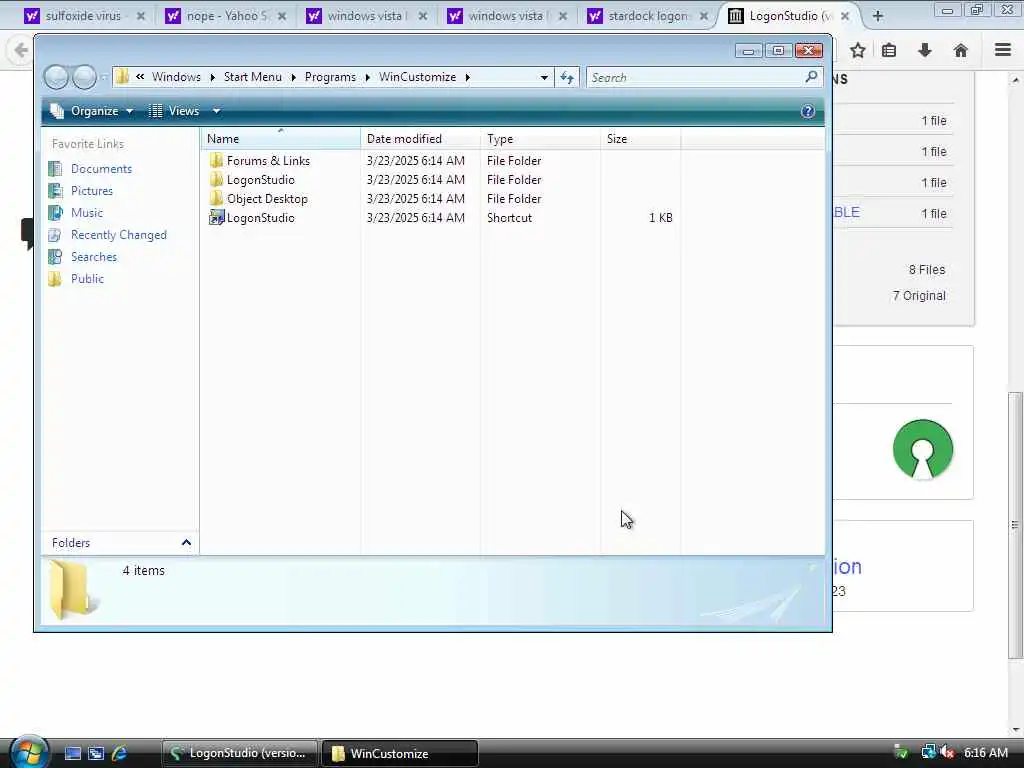Image resolution: width=1024 pixels, height=768 pixels.
Task: Sort by the Size column header
Action: point(641,138)
